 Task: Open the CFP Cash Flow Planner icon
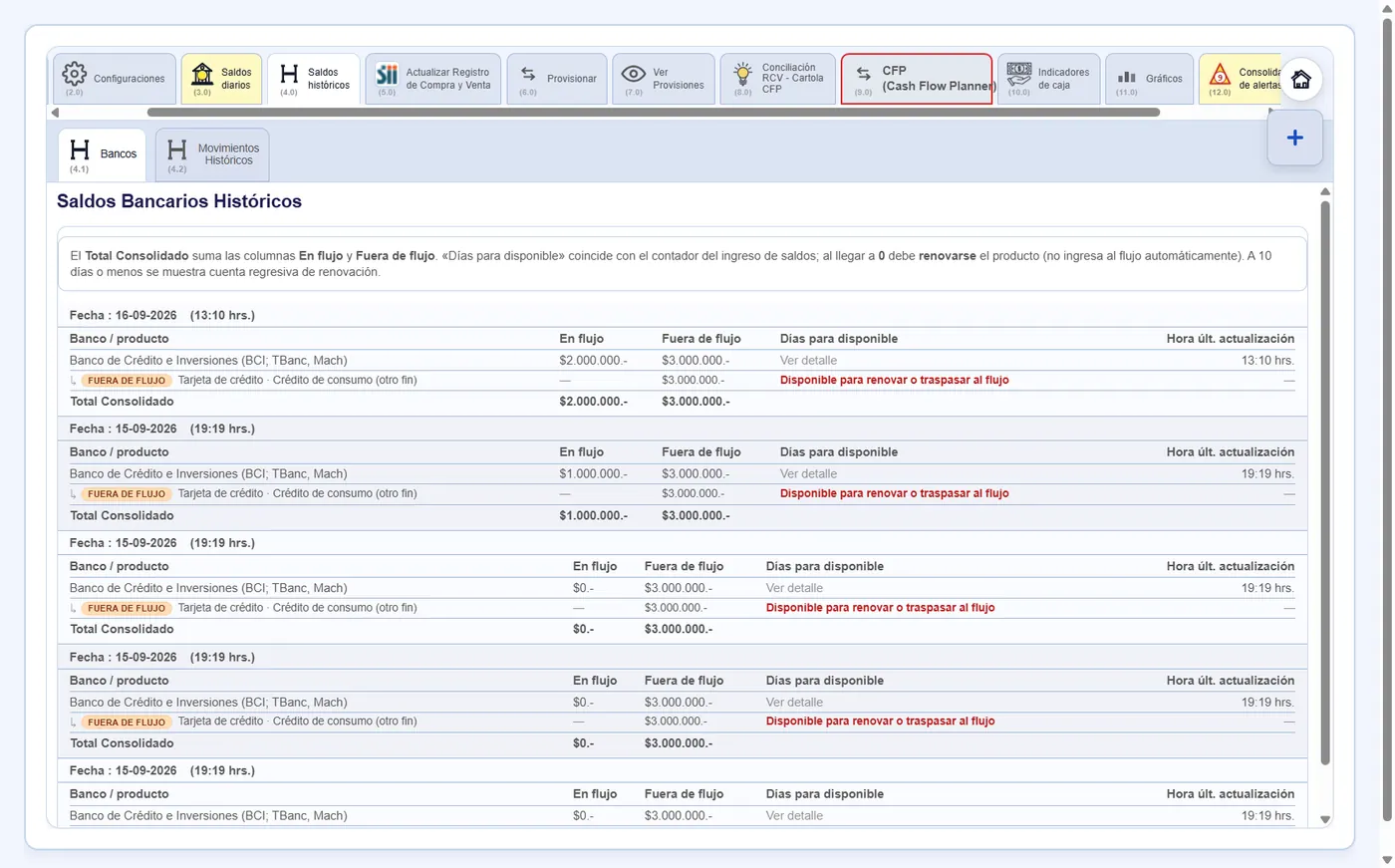coord(863,74)
